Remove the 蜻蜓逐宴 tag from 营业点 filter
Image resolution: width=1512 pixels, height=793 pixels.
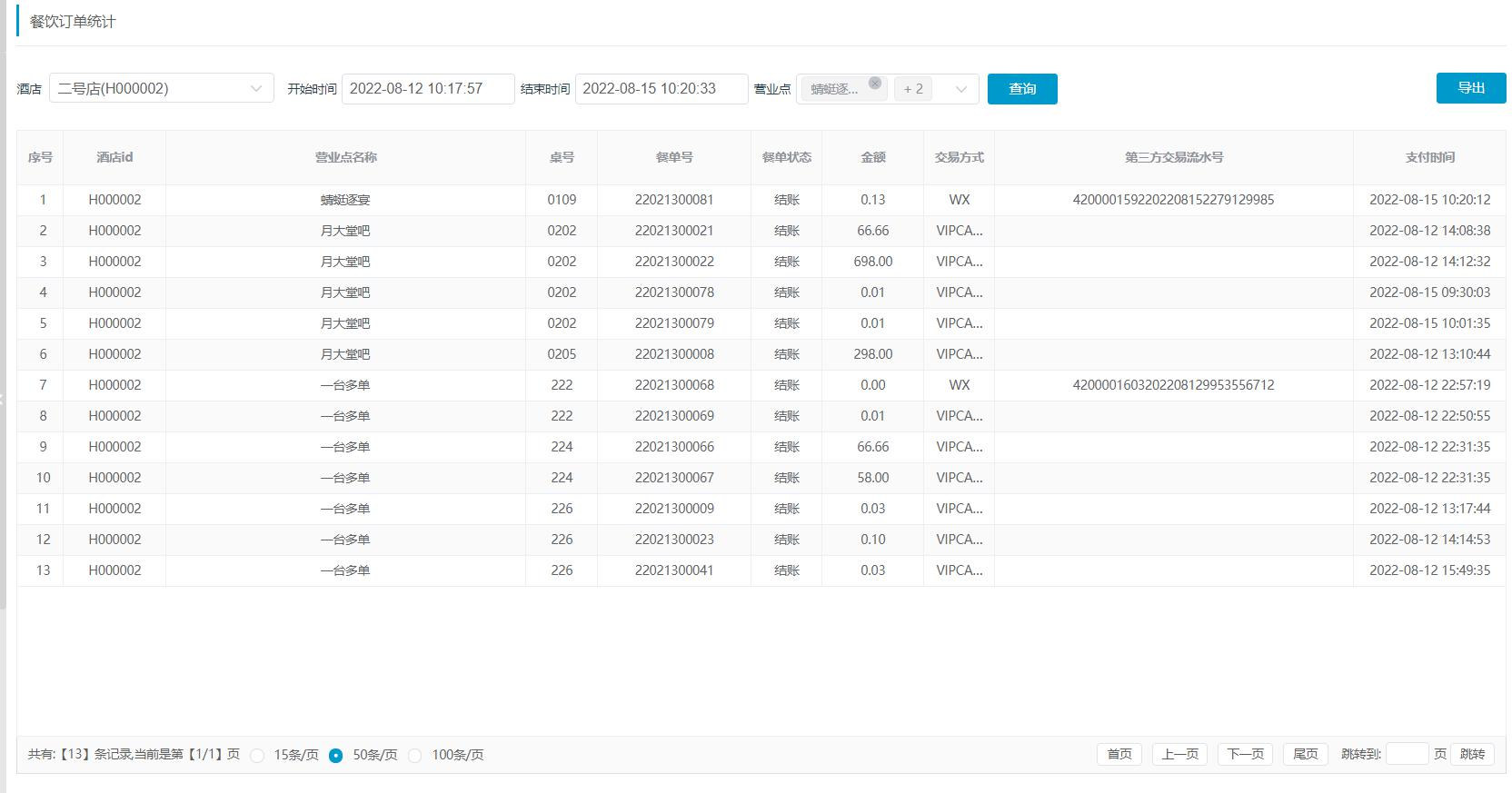(x=874, y=83)
